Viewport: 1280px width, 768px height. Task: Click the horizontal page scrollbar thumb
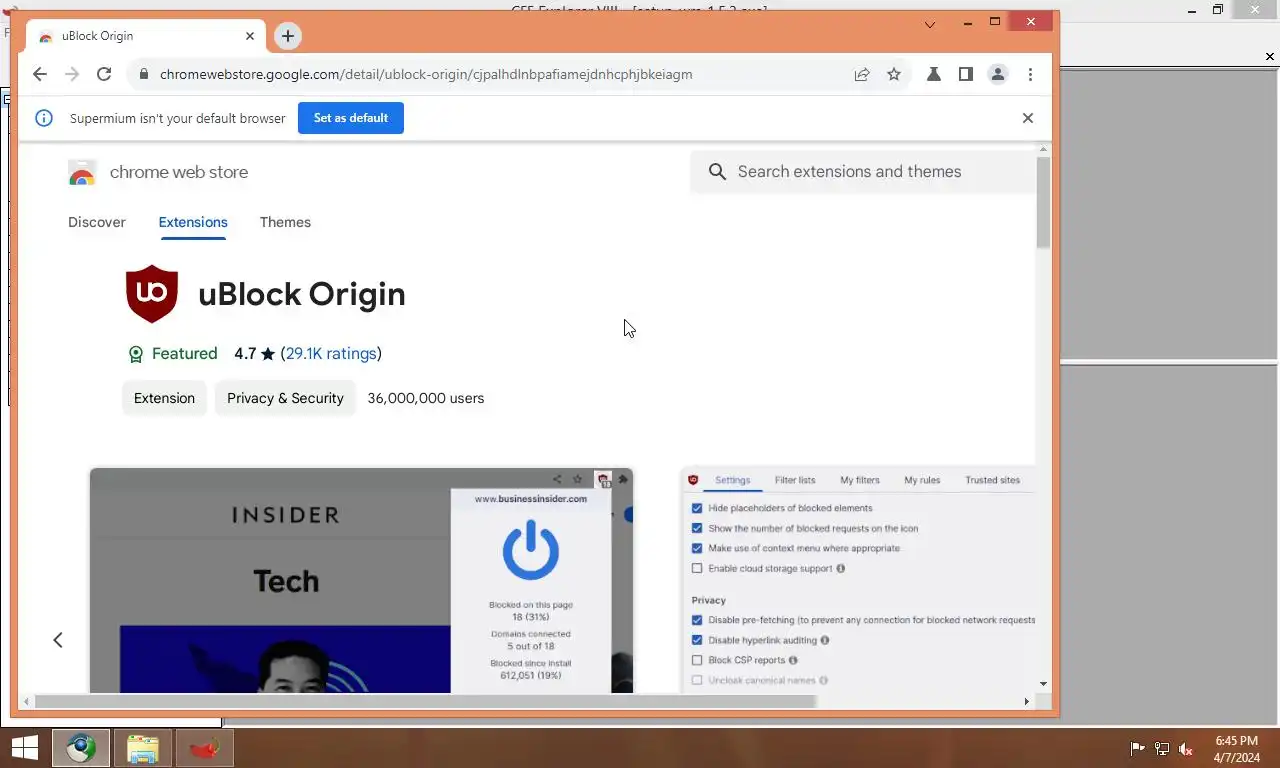(426, 701)
